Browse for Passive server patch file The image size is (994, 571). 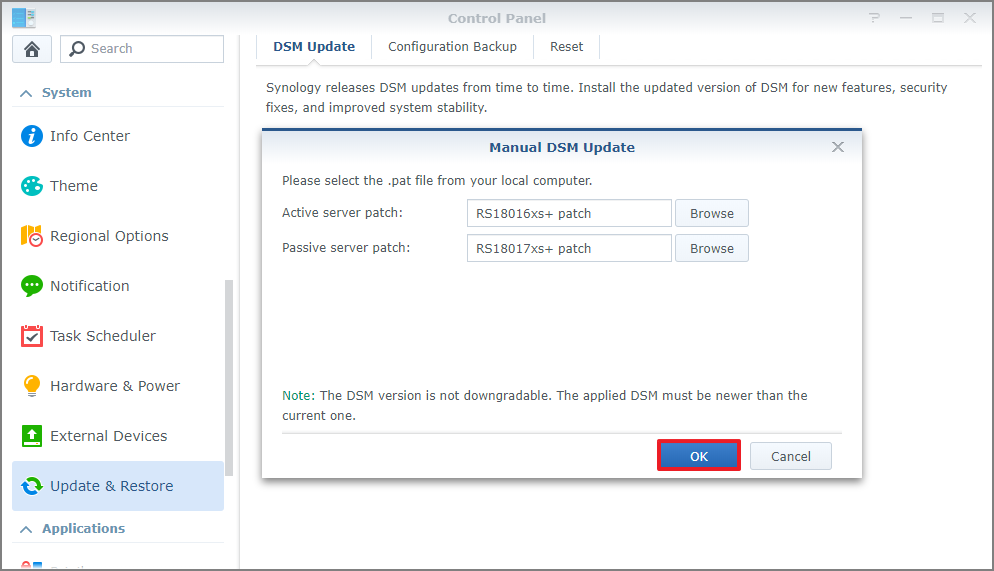pyautogui.click(x=711, y=248)
